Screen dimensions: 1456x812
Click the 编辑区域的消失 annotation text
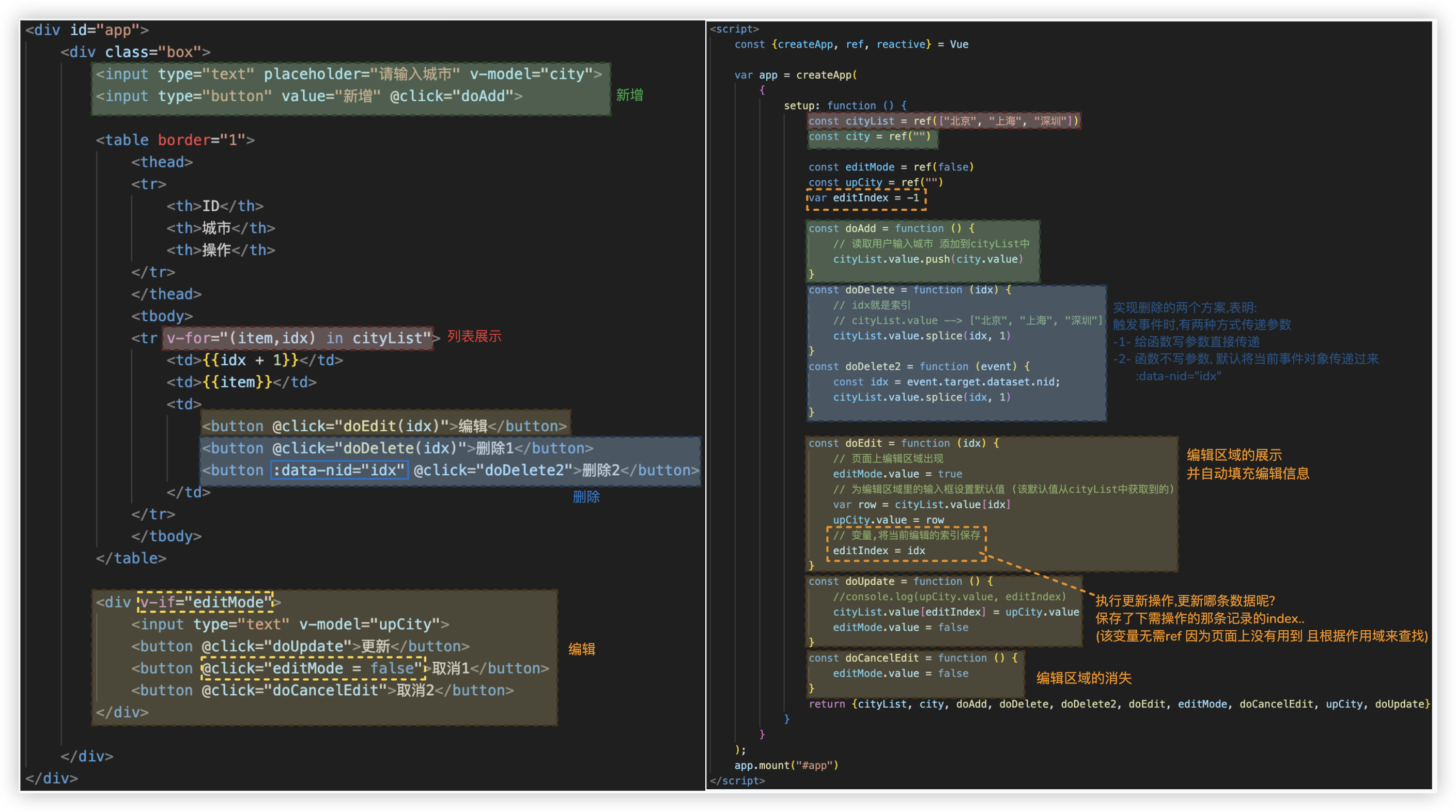(x=1083, y=678)
